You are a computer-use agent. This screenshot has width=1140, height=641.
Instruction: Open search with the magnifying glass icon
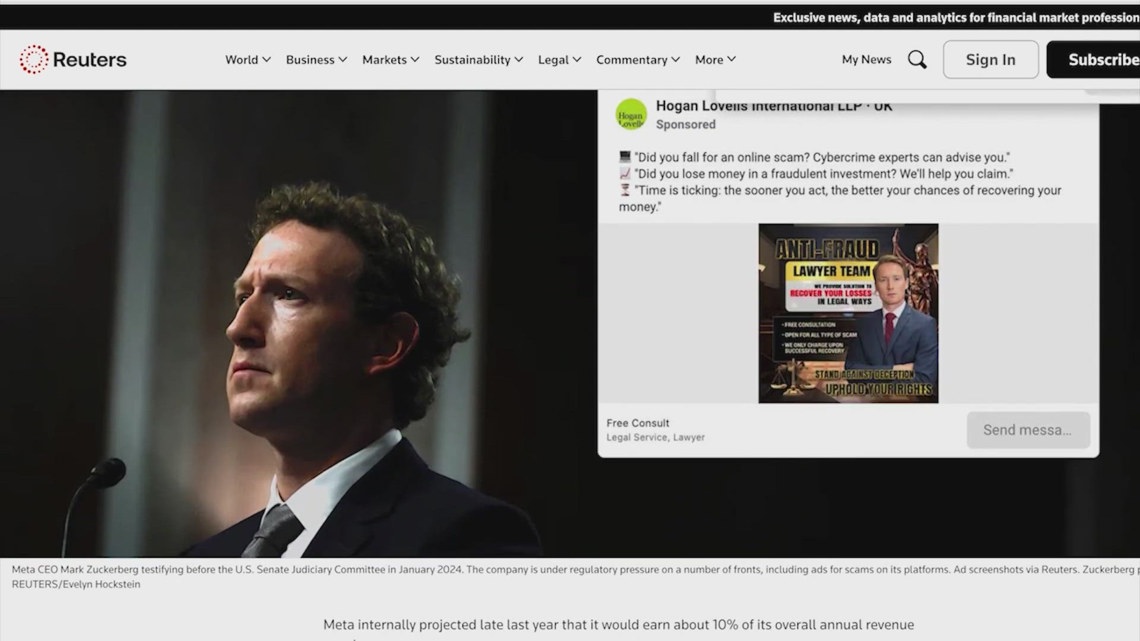pos(916,60)
